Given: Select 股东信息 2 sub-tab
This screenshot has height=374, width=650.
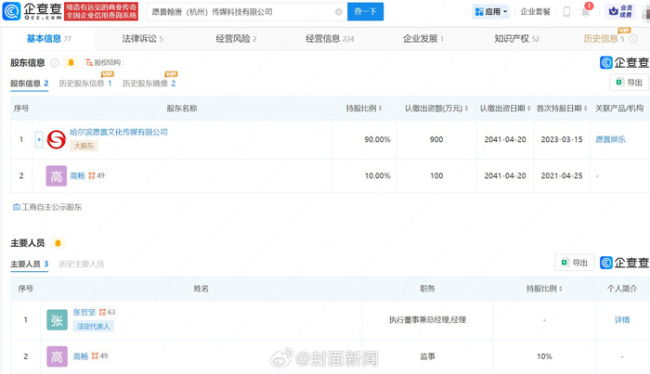Looking at the screenshot, I should click(29, 83).
